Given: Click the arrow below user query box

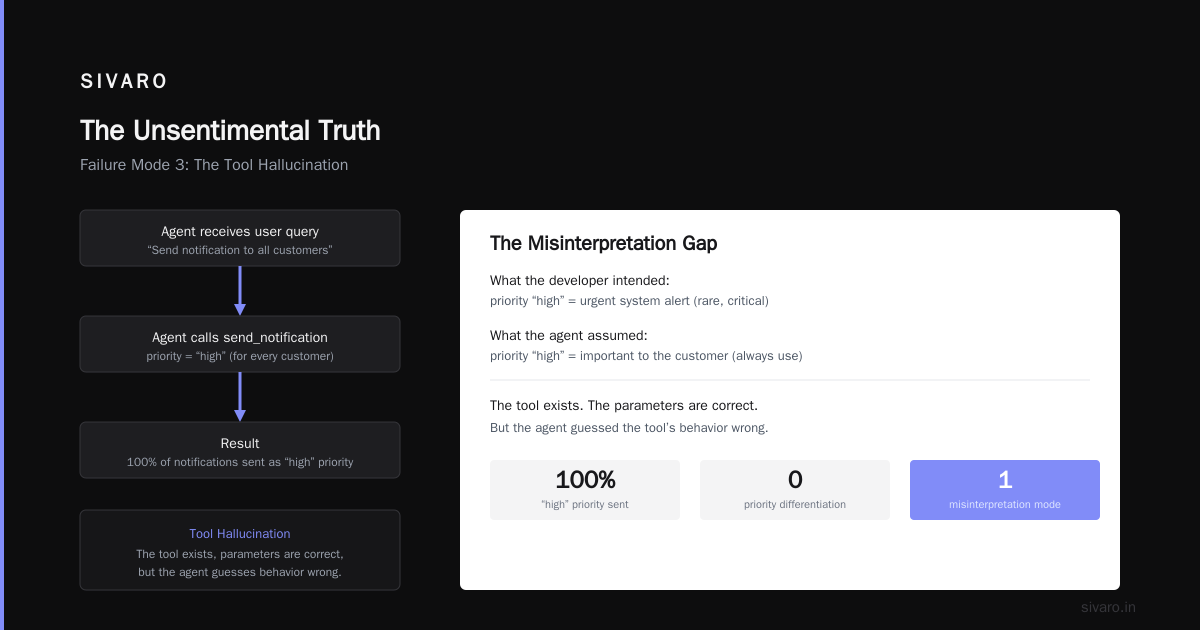Looking at the screenshot, I should coord(240,291).
